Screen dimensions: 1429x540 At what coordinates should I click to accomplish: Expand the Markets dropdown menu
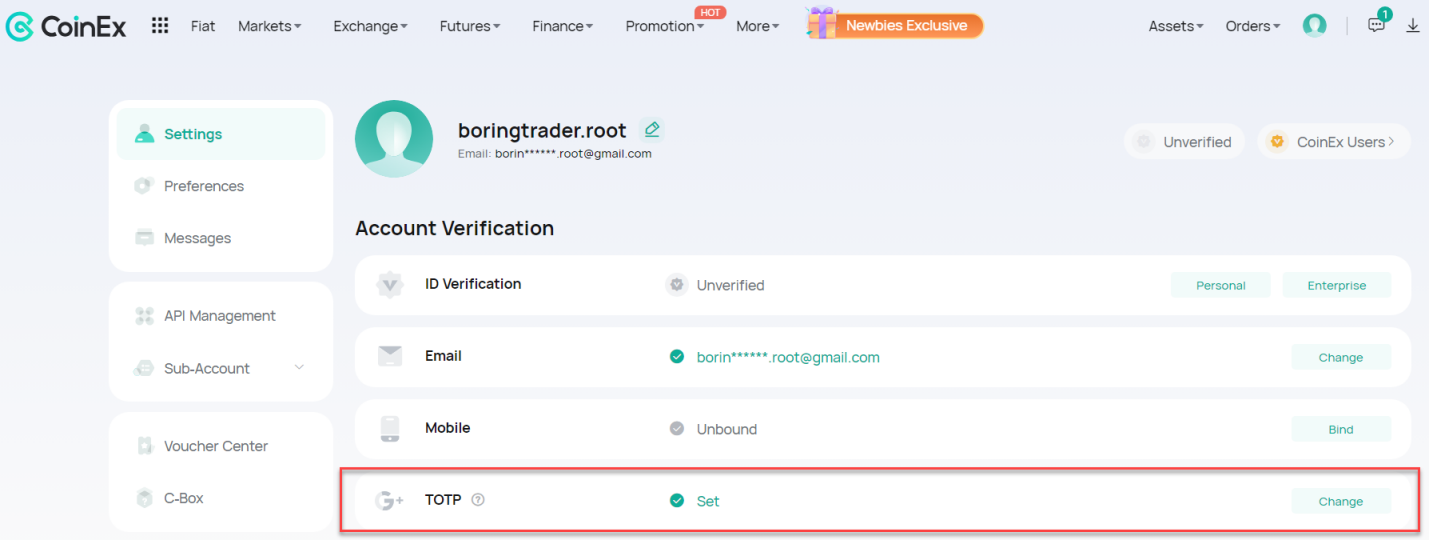(269, 26)
